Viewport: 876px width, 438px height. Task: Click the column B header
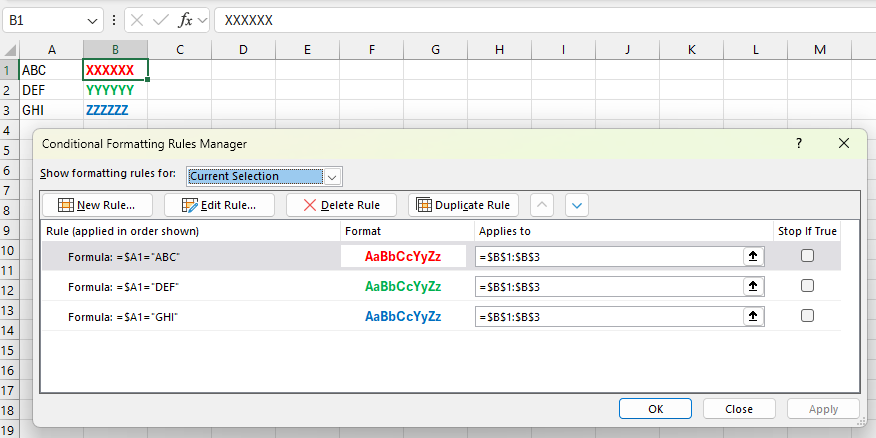click(x=116, y=50)
